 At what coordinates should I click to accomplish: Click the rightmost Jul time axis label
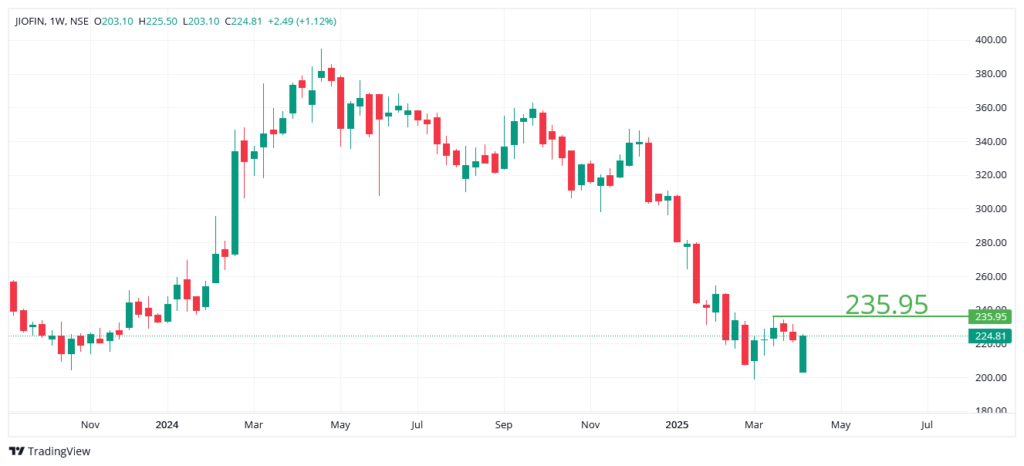[x=926, y=424]
